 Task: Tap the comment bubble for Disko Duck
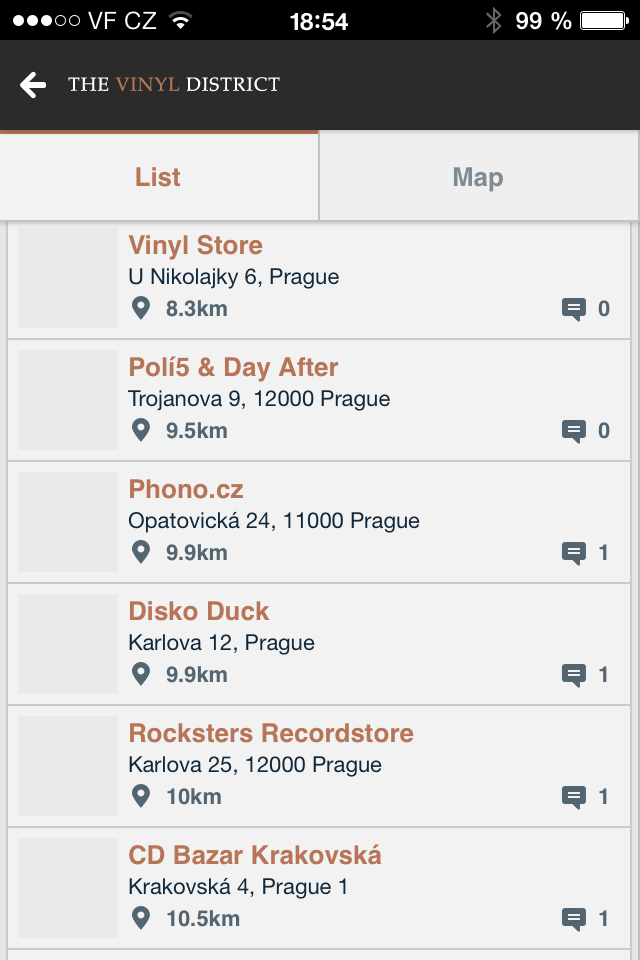pyautogui.click(x=573, y=675)
